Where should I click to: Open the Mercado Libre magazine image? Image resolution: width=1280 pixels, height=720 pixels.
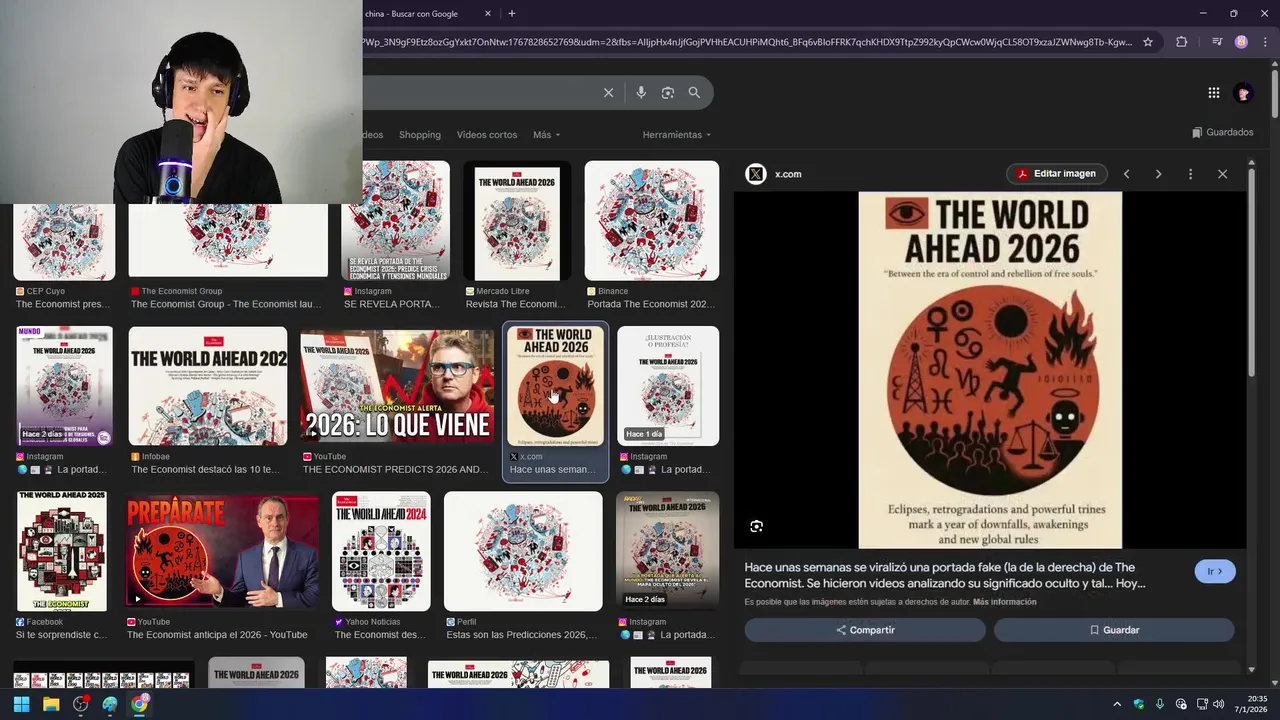click(517, 220)
